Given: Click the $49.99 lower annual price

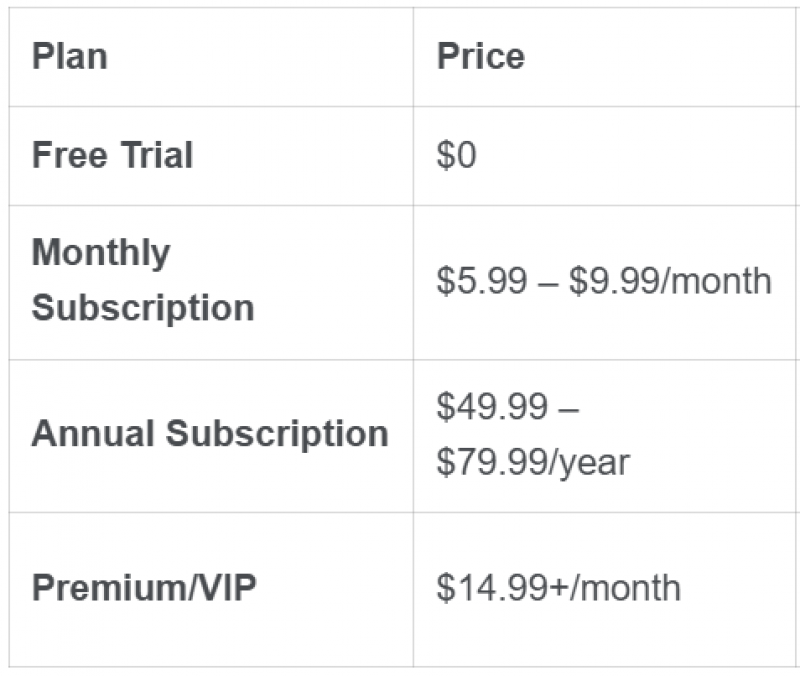Looking at the screenshot, I should (492, 407).
